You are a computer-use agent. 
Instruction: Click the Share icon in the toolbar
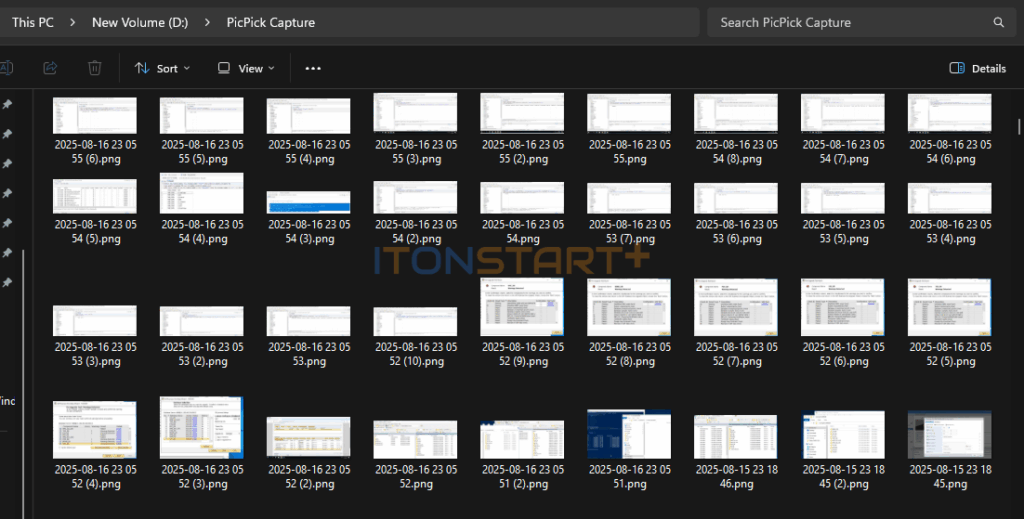(x=50, y=68)
